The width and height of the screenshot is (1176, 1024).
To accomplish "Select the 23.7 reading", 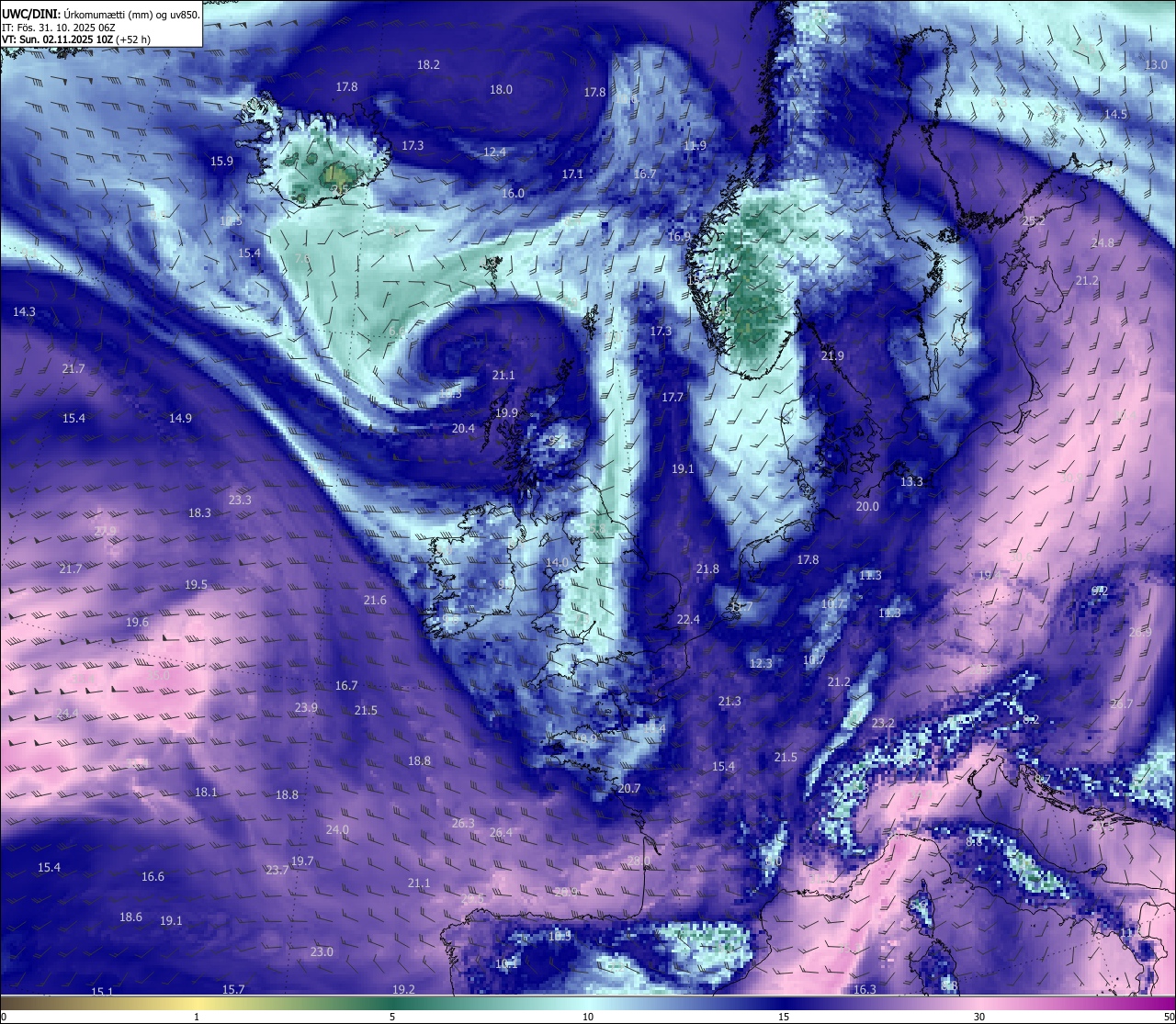I will point(277,870).
